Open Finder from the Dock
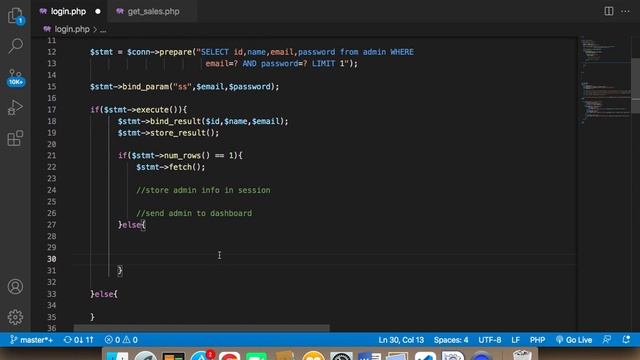The image size is (640, 360). point(117,356)
